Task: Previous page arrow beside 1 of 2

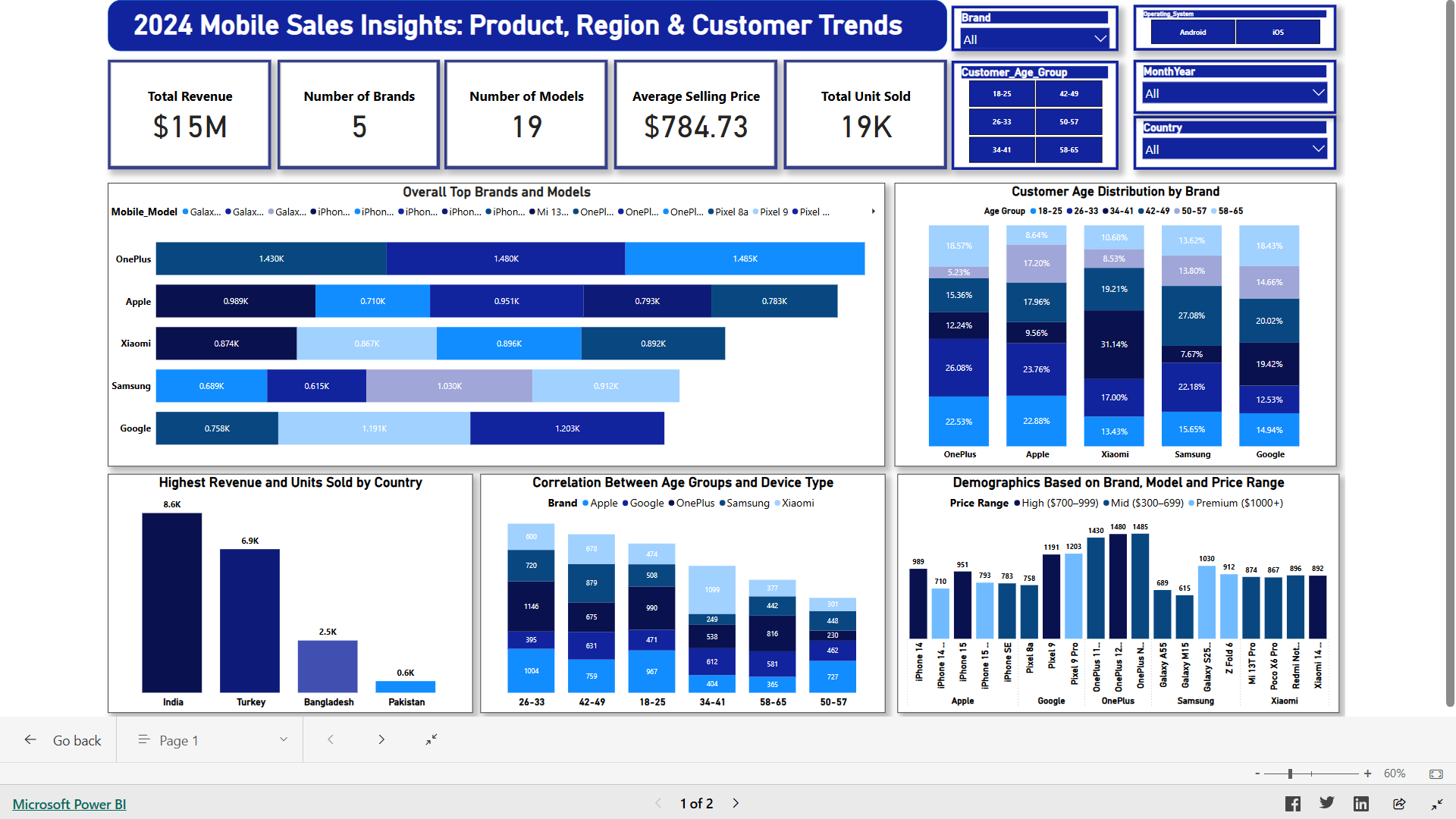Action: tap(658, 803)
